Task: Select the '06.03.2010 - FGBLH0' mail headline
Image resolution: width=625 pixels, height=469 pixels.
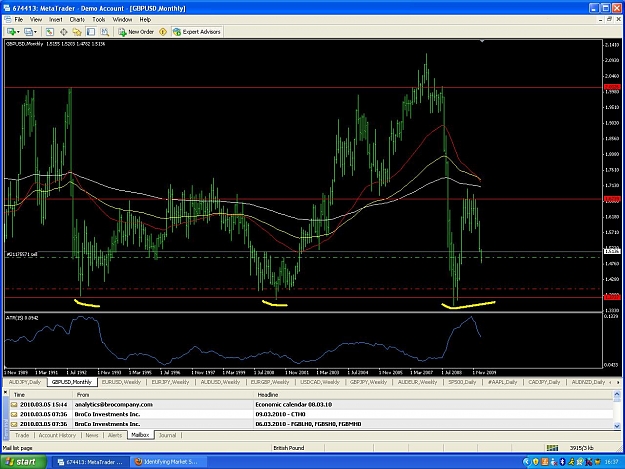Action: click(x=308, y=424)
